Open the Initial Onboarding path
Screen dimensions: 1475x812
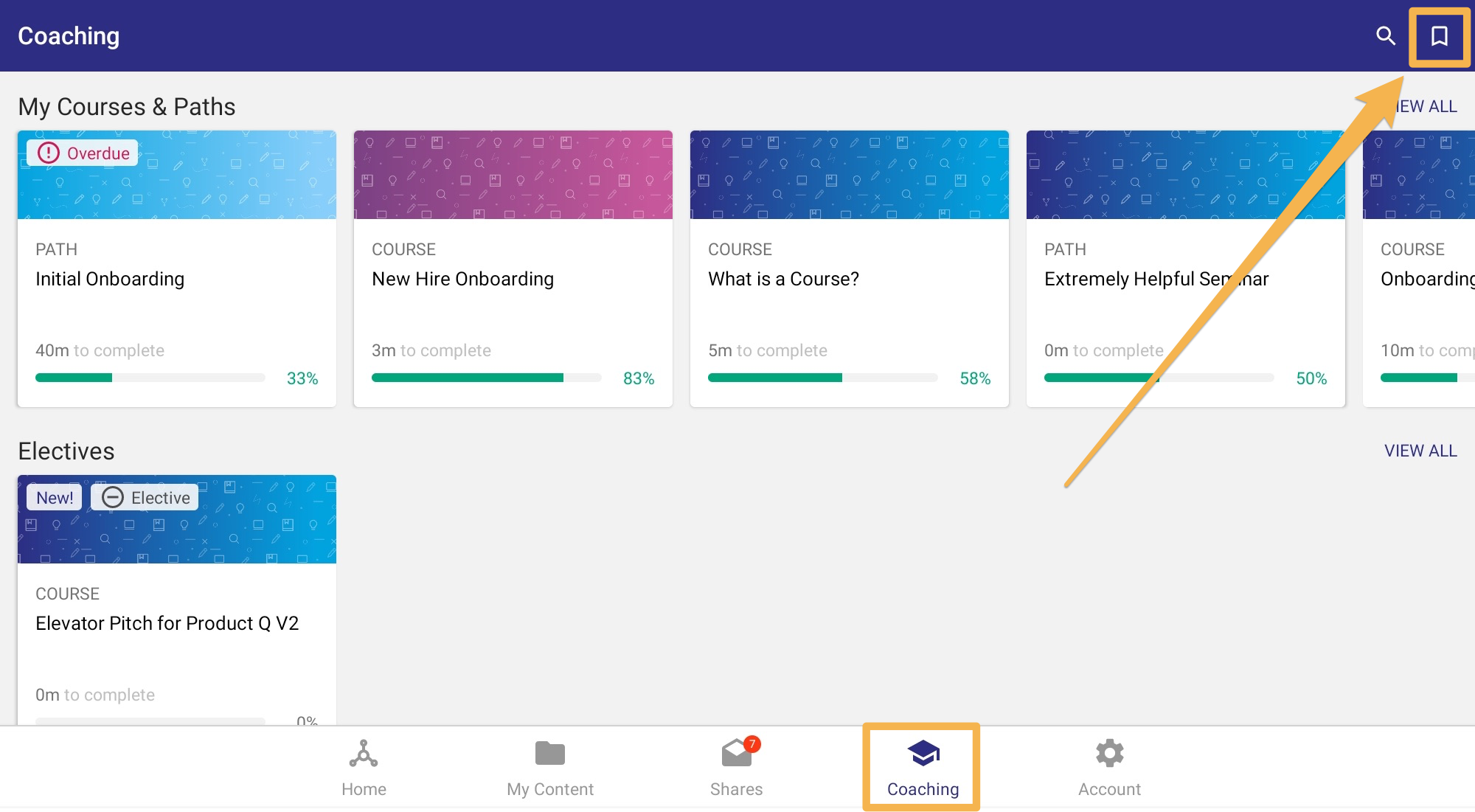point(177,268)
